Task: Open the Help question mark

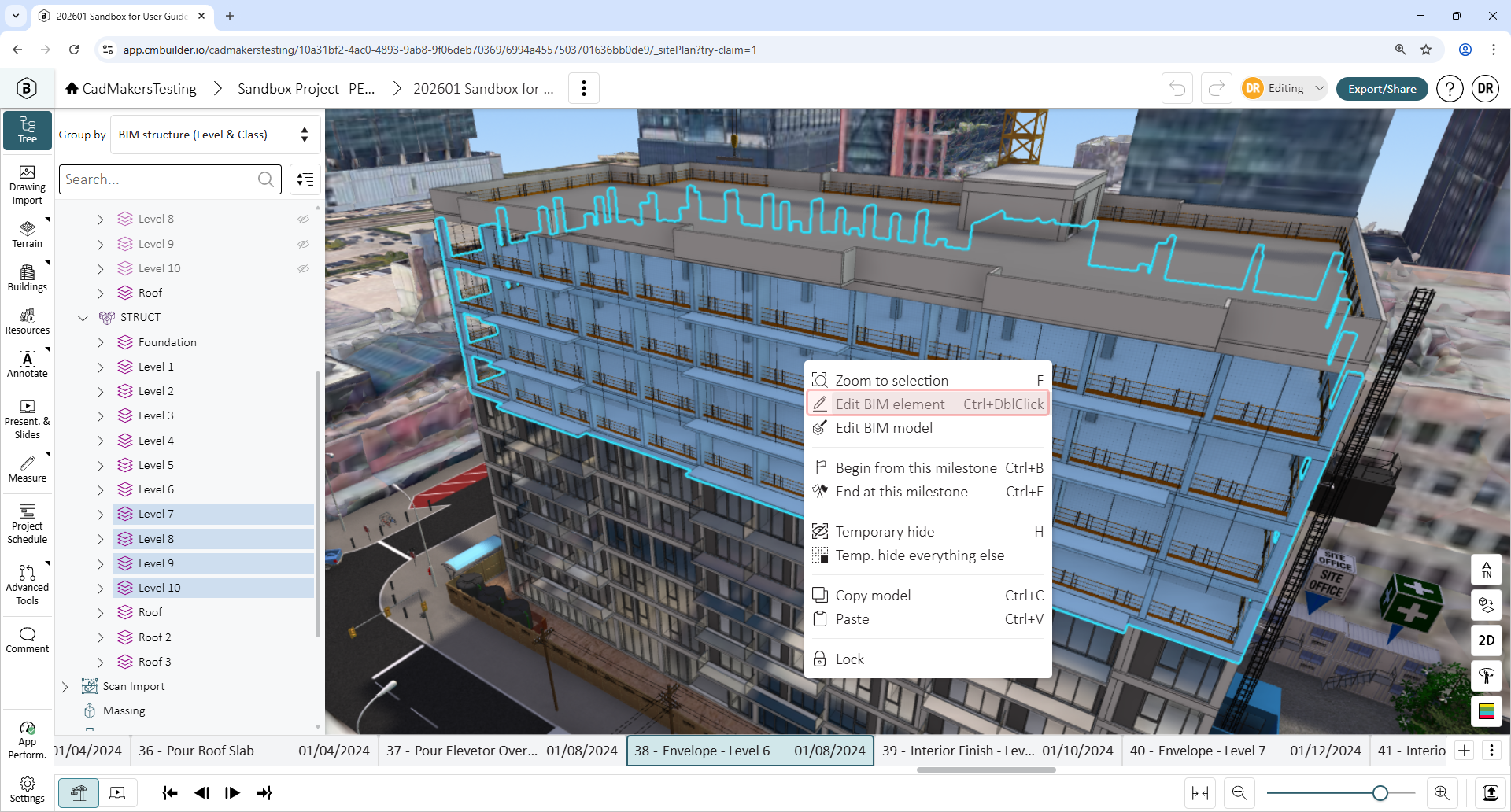Action: (1450, 88)
